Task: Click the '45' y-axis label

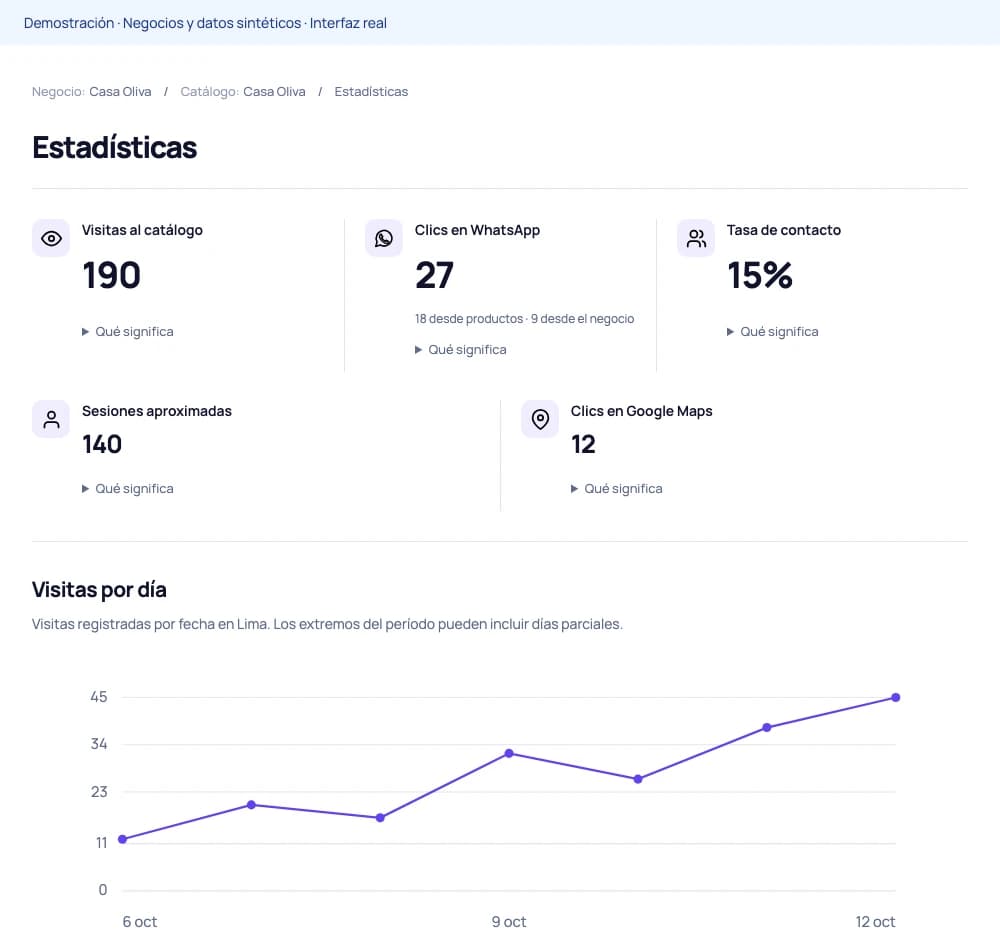Action: pos(99,697)
